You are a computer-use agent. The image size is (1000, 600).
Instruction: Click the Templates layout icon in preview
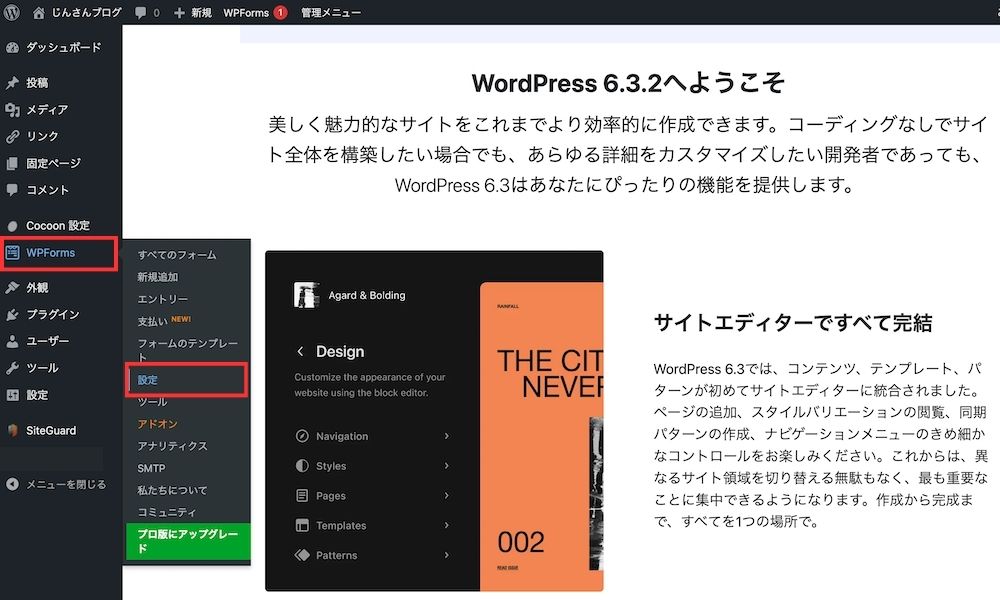tap(302, 525)
